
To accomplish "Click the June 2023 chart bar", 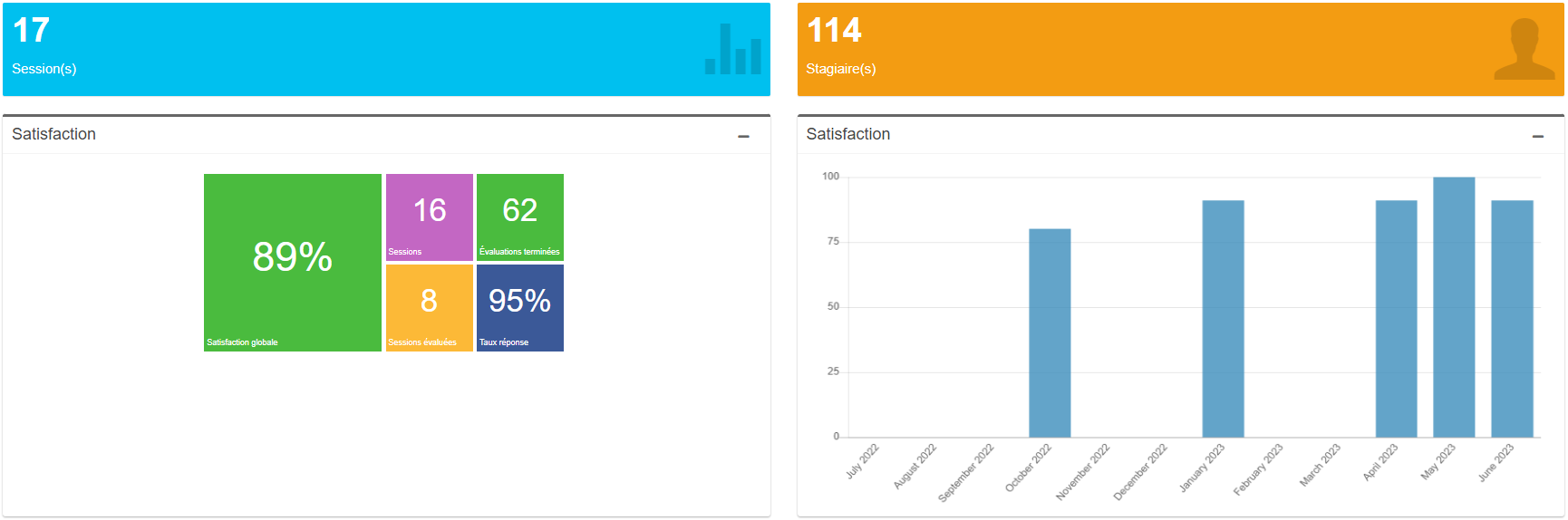I will (1512, 319).
